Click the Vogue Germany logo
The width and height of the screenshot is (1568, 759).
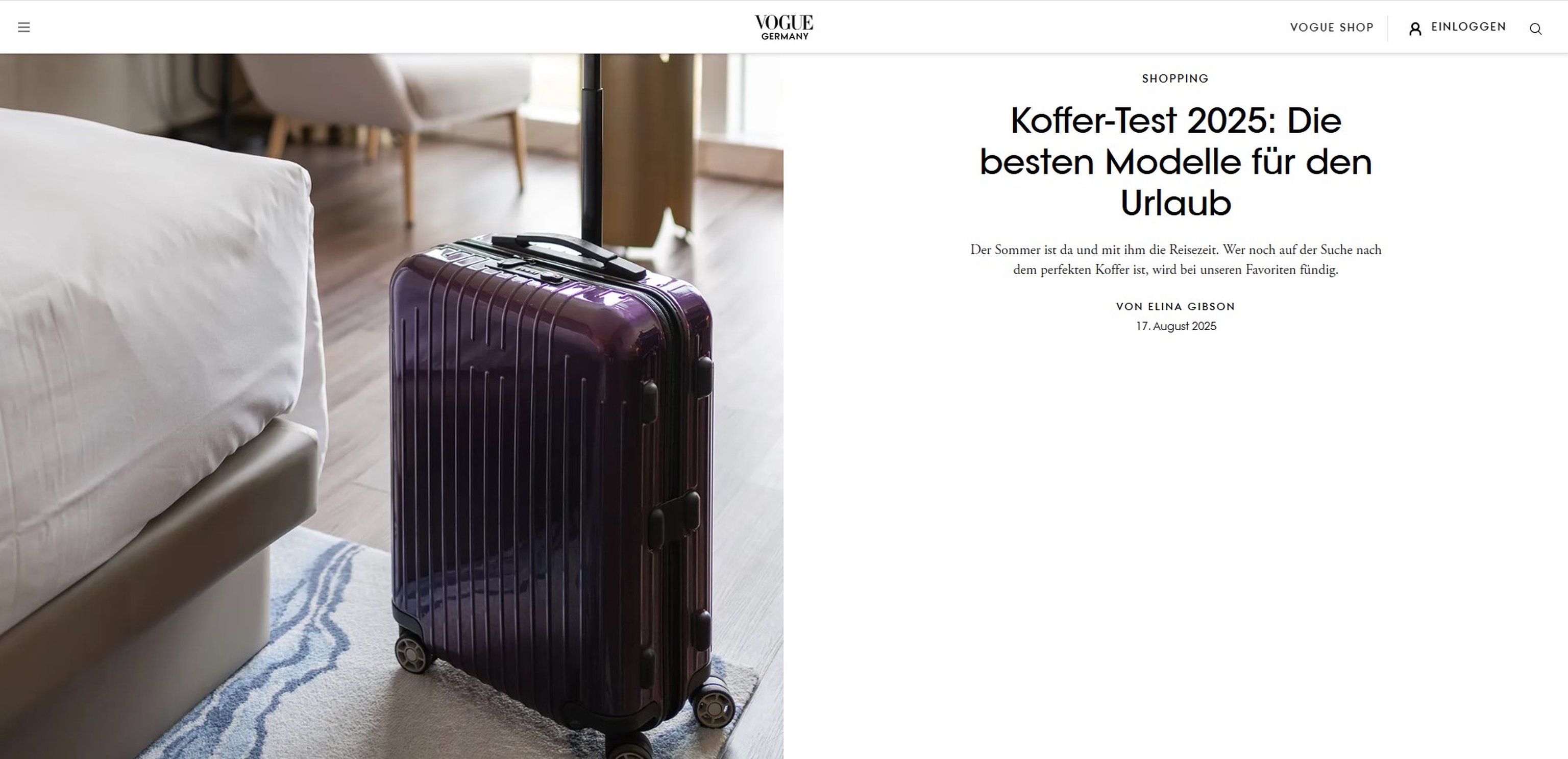[784, 28]
